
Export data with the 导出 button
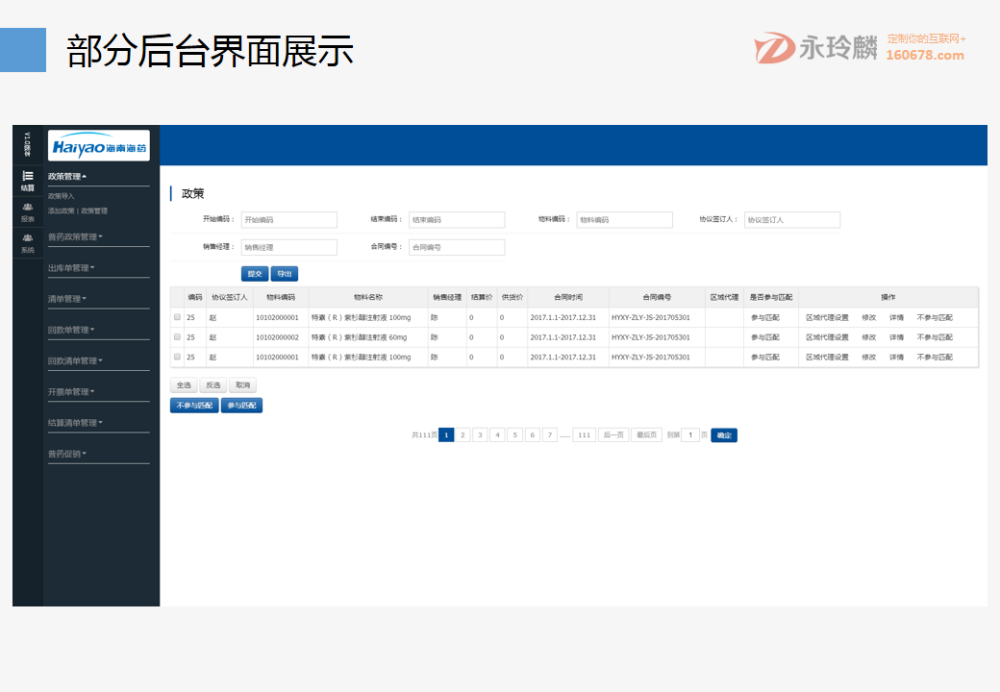coord(283,273)
